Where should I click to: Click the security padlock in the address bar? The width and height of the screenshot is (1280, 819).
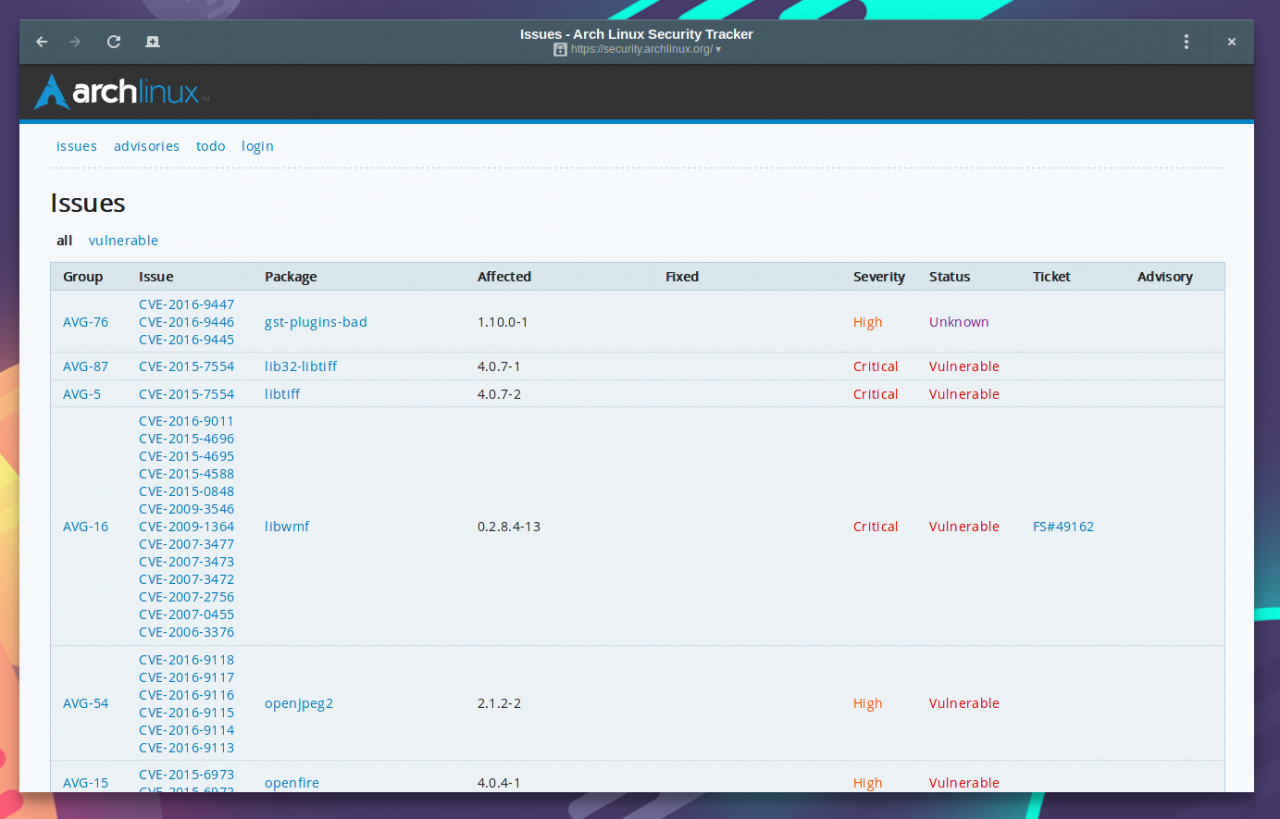[560, 49]
